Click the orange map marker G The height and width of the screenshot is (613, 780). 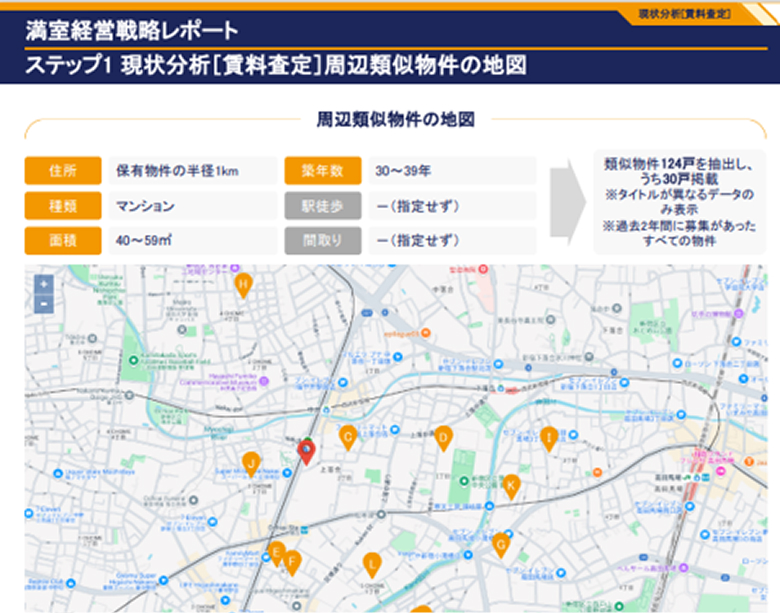501,544
